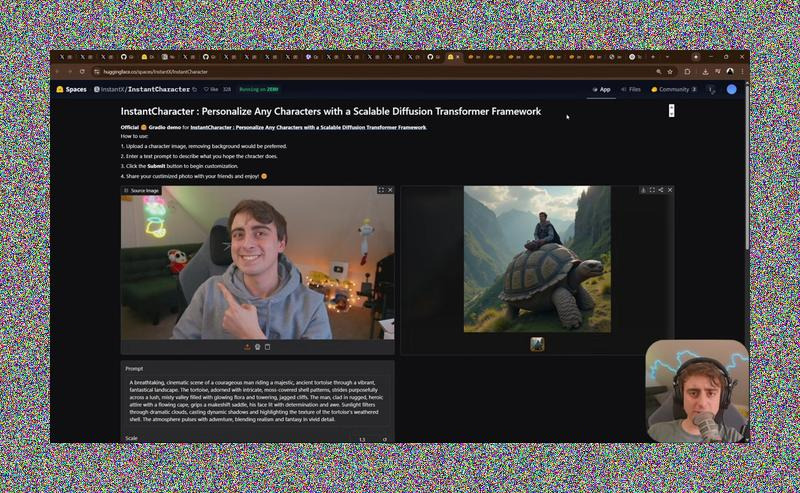Switch to the Files tab
Viewport: 800px width, 493px height.
[631, 89]
